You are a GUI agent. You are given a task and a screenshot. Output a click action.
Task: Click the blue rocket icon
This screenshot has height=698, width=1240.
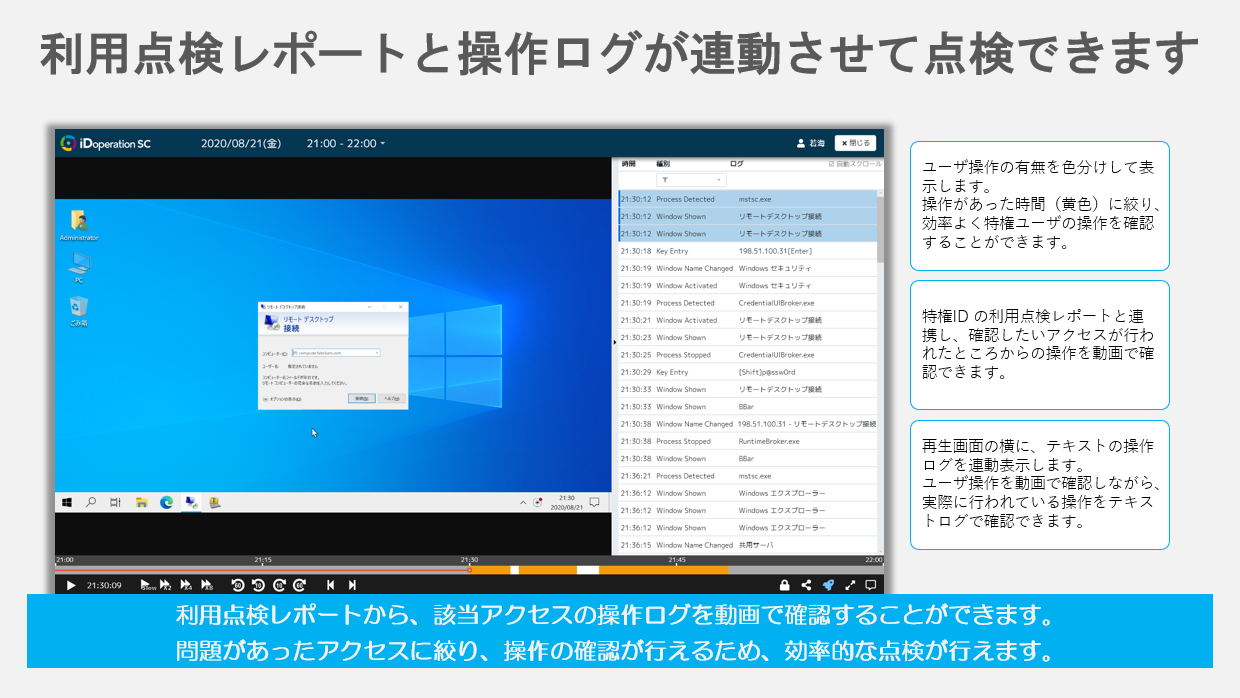click(x=828, y=585)
